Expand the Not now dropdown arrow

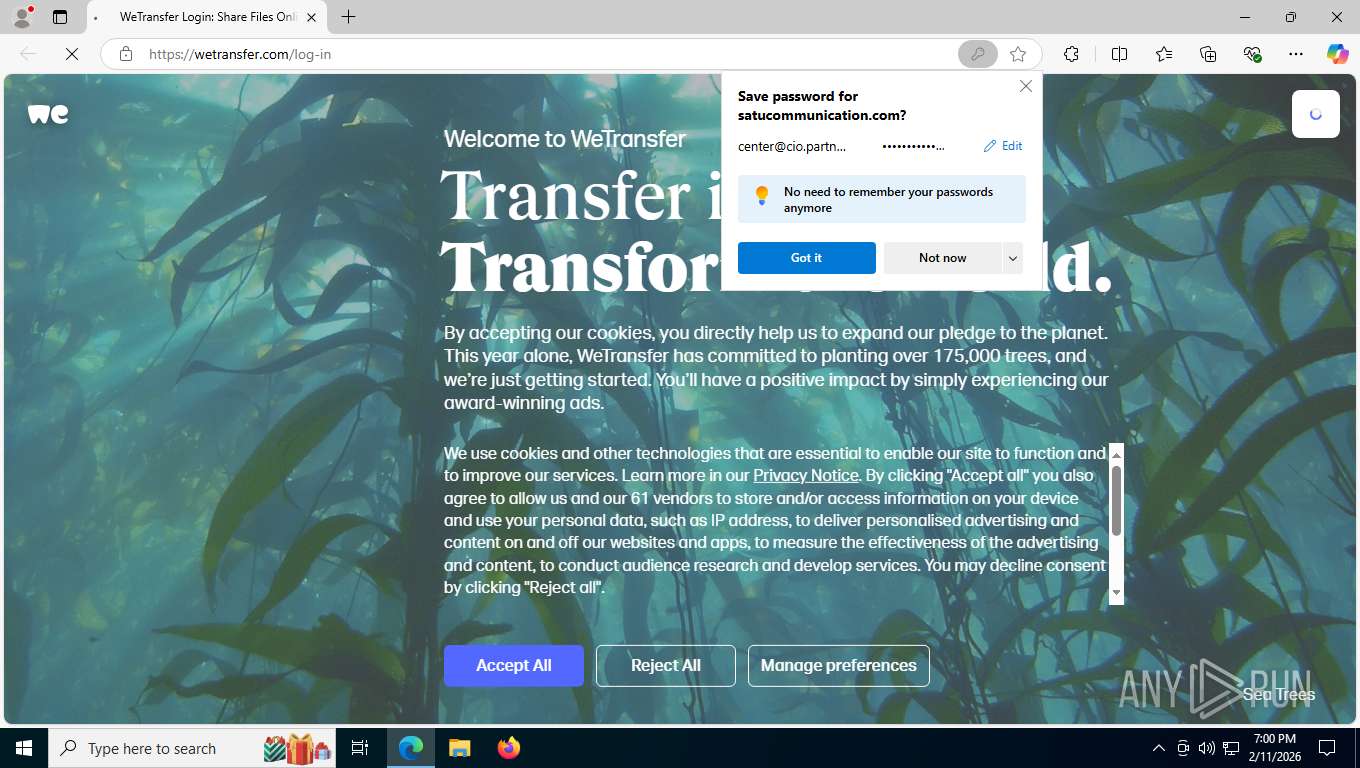[x=1013, y=258]
